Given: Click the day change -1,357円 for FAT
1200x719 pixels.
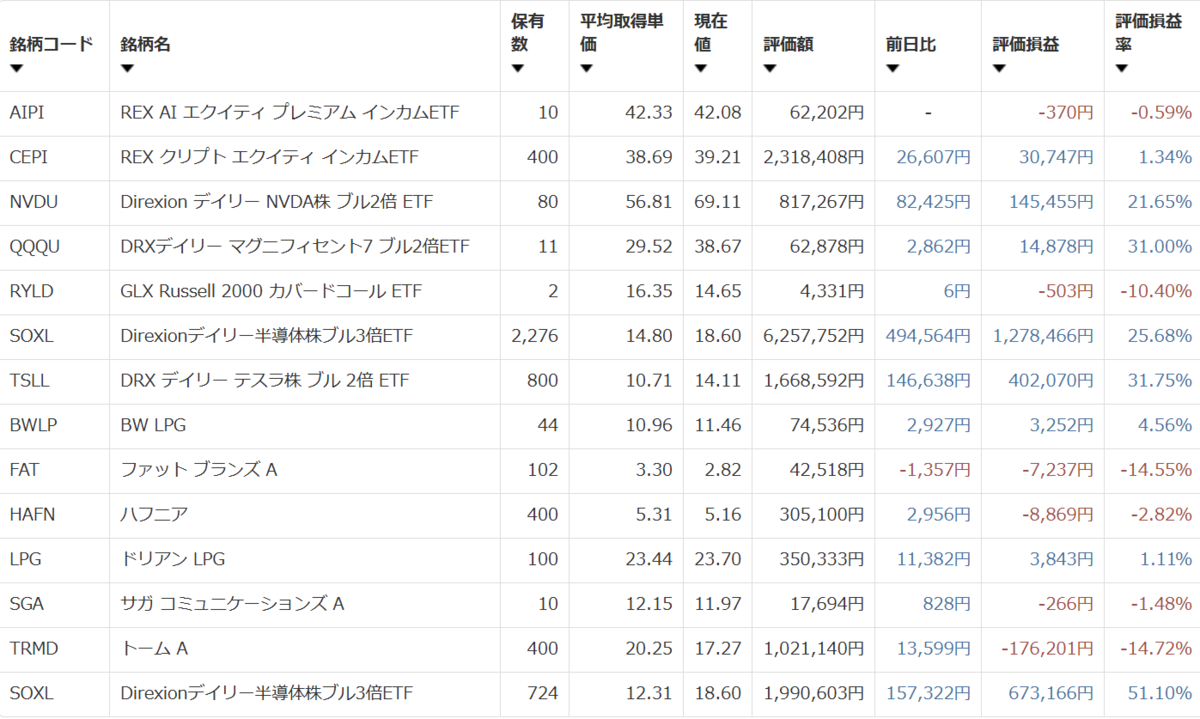Looking at the screenshot, I should click(935, 470).
